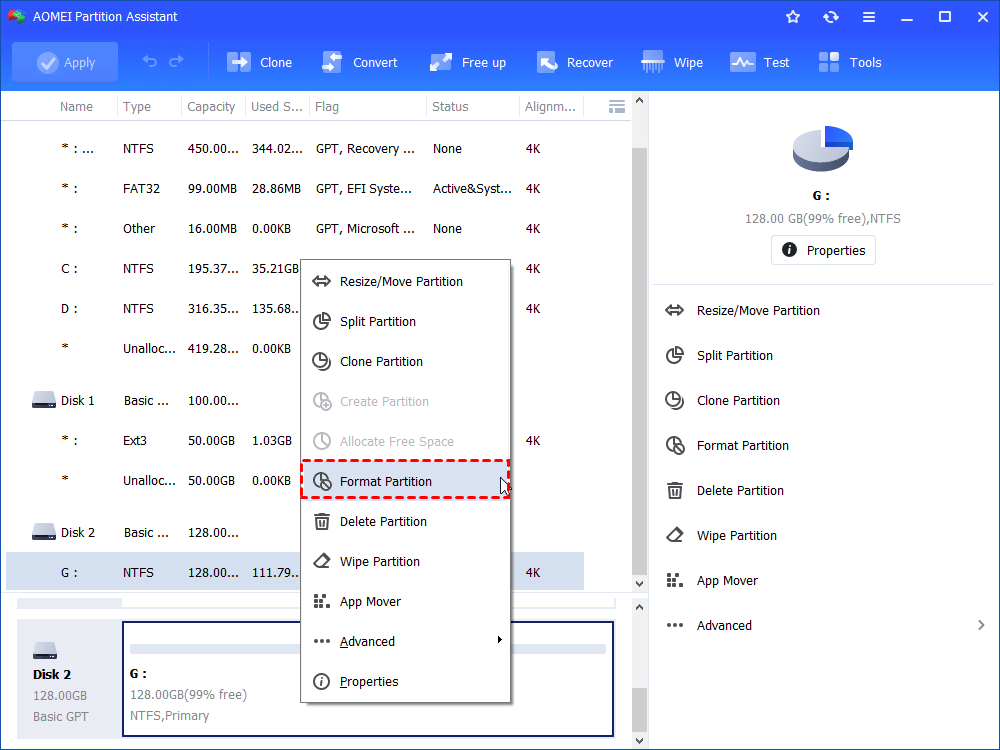Click the partition list scroll-up arrow
Screen dimensions: 1000x750
[639, 101]
